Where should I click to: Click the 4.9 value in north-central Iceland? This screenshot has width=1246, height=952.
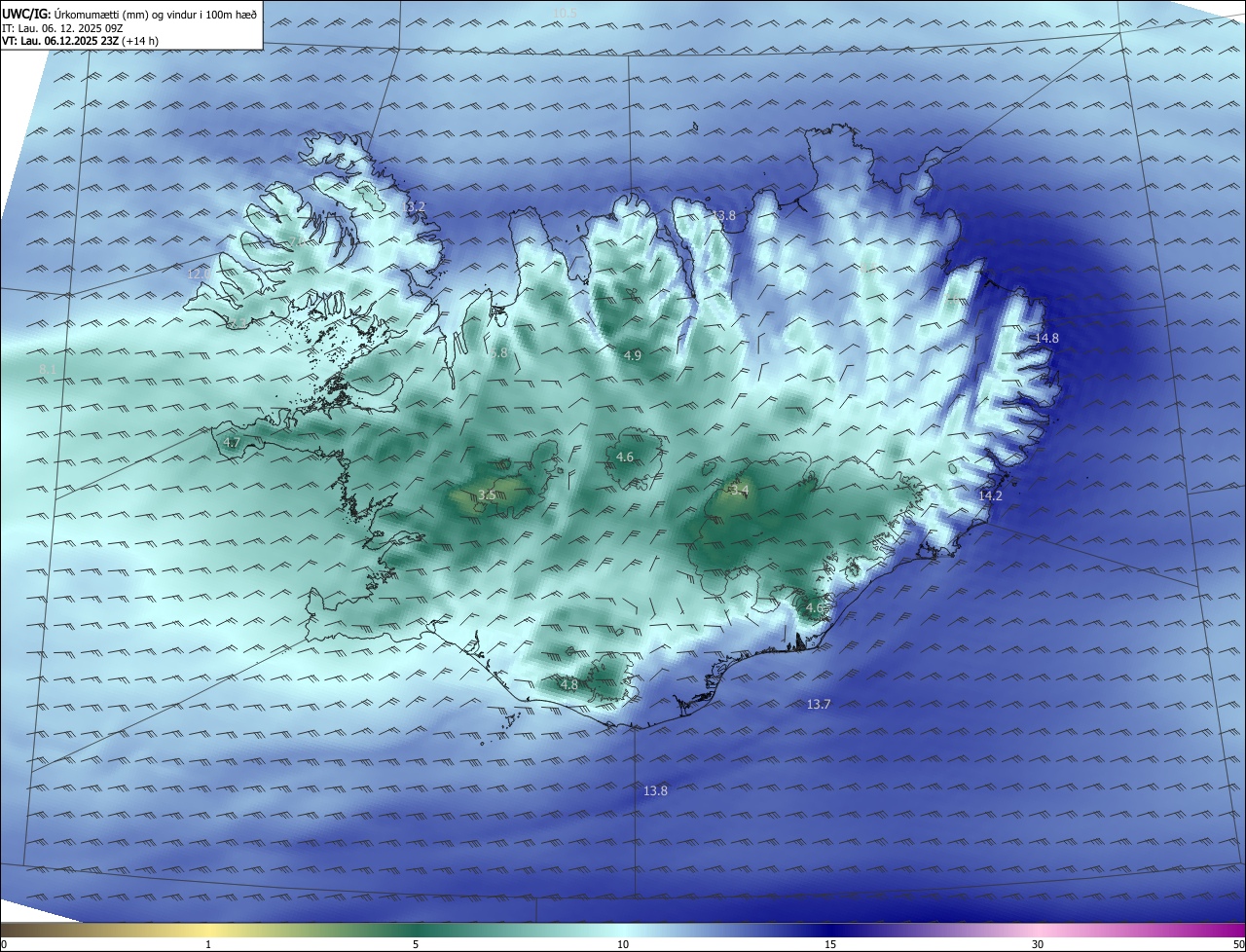(x=633, y=356)
